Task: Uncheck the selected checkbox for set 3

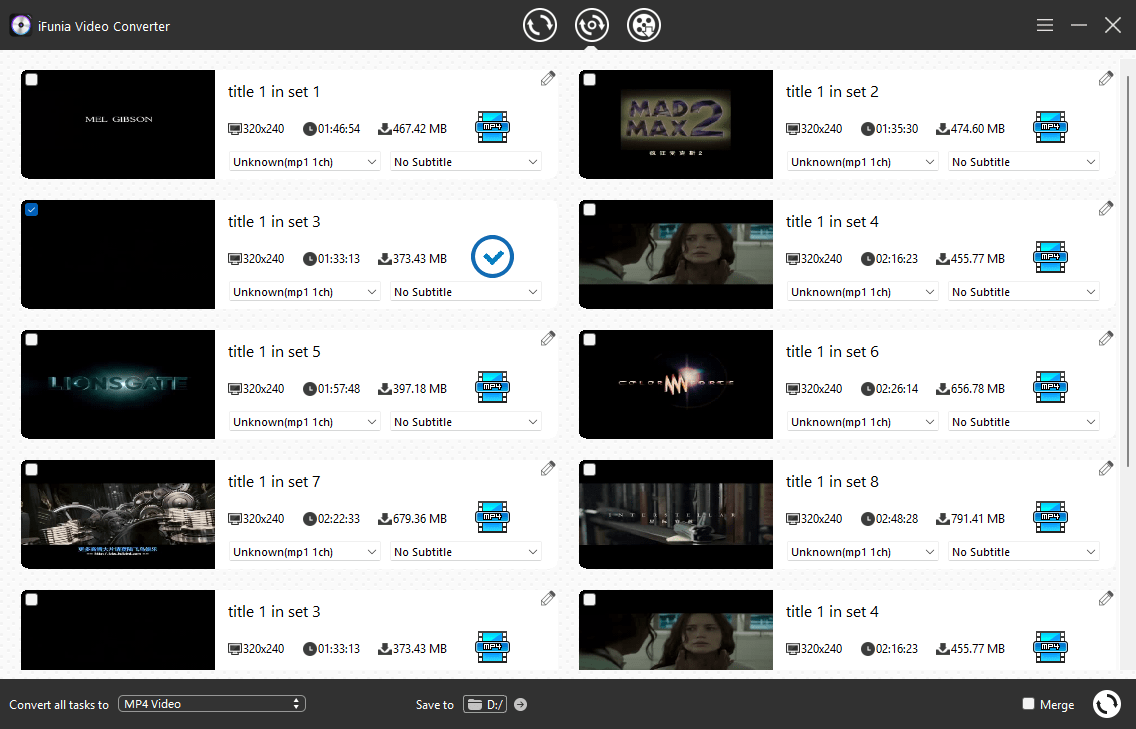Action: point(32,210)
